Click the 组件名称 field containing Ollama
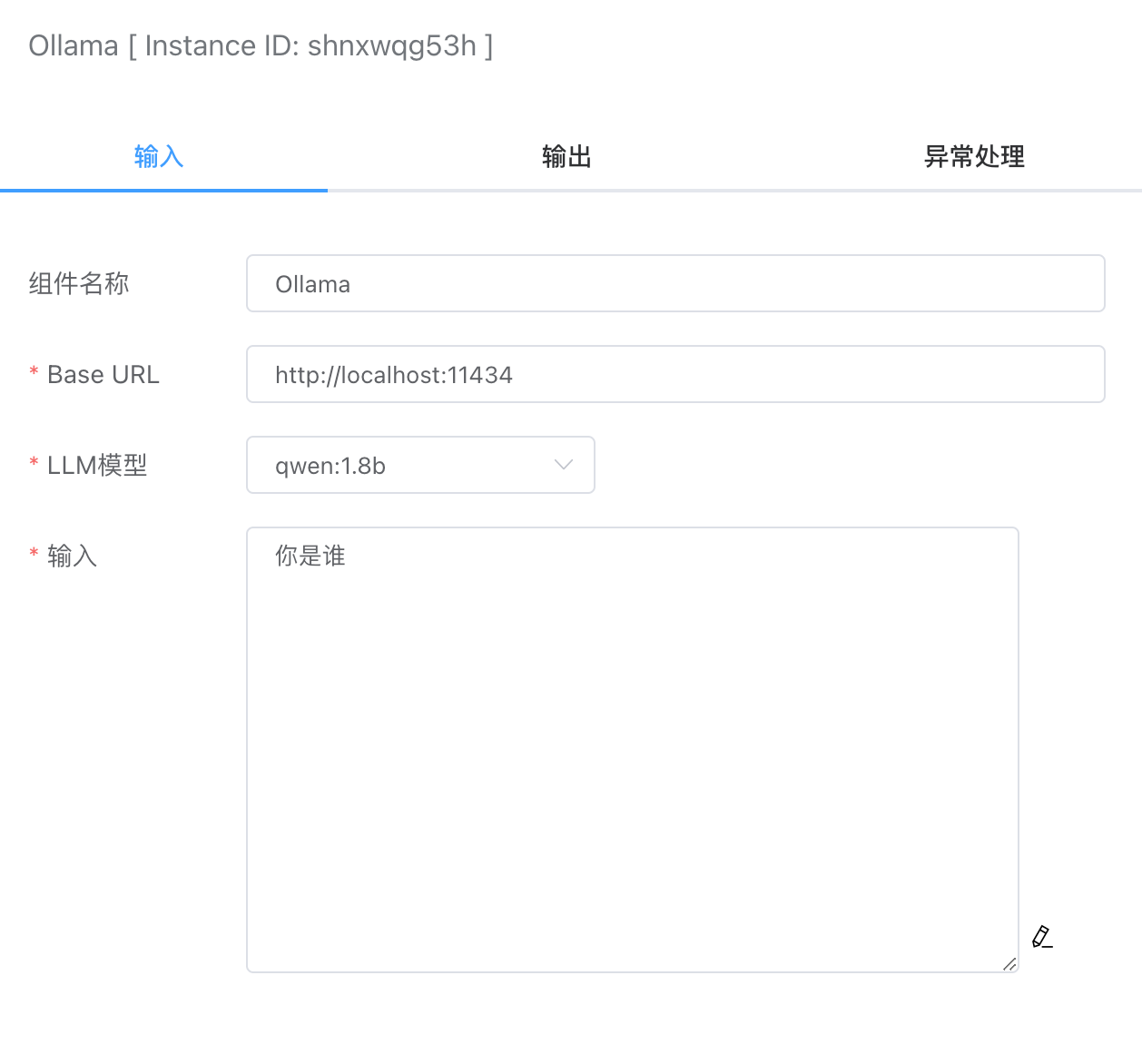1142x1064 pixels. tap(675, 283)
